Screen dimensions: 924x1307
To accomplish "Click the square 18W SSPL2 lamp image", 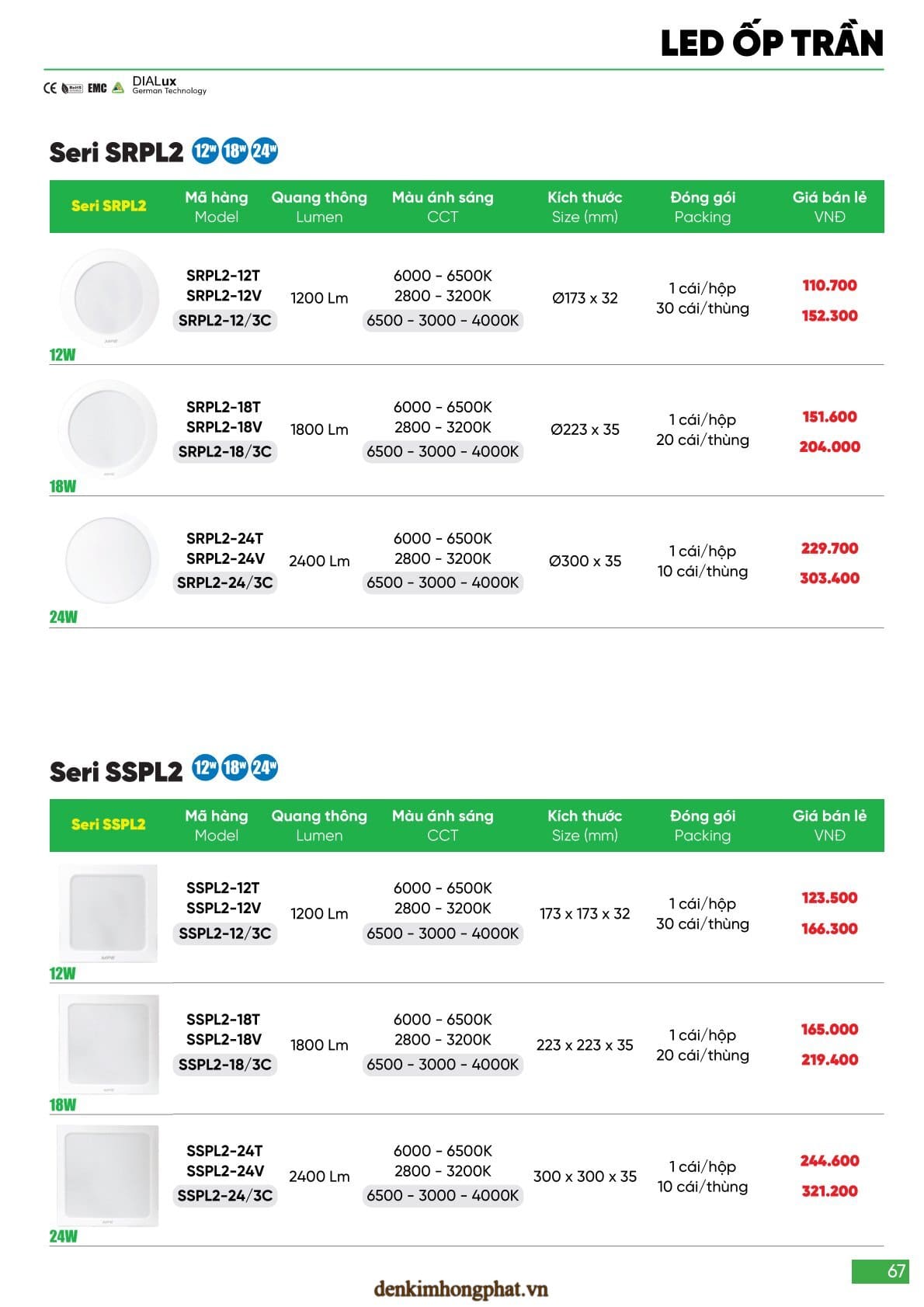I will point(109,1045).
